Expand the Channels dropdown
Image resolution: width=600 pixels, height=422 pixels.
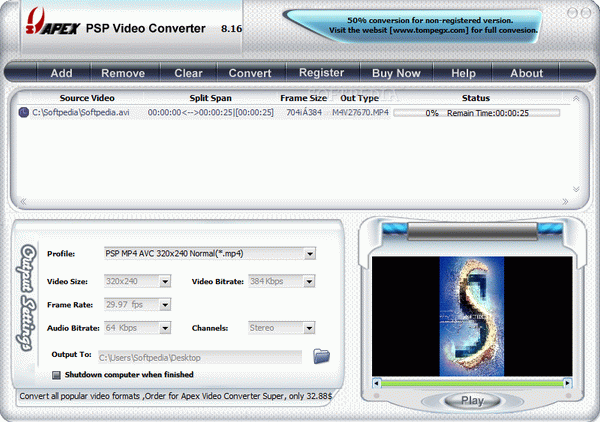click(x=309, y=328)
